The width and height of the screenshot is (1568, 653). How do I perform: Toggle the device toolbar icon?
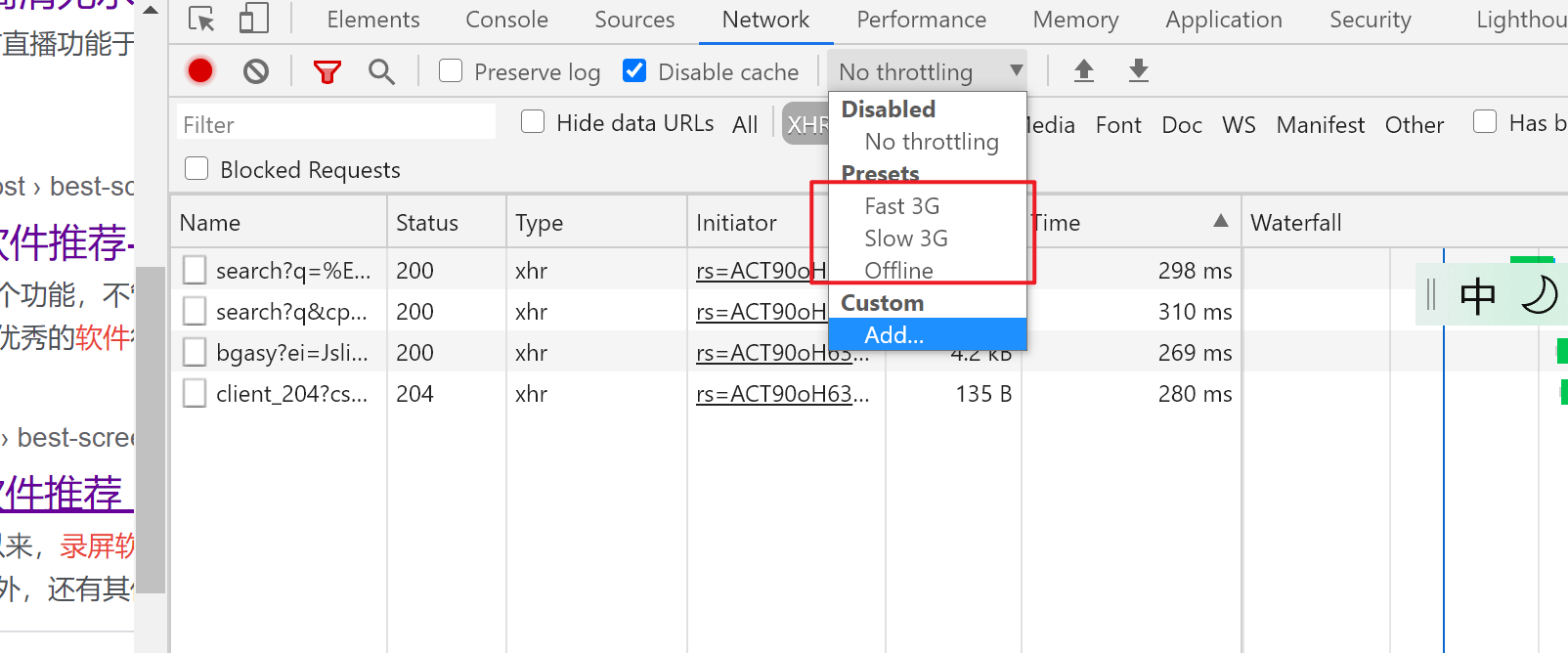tap(253, 20)
